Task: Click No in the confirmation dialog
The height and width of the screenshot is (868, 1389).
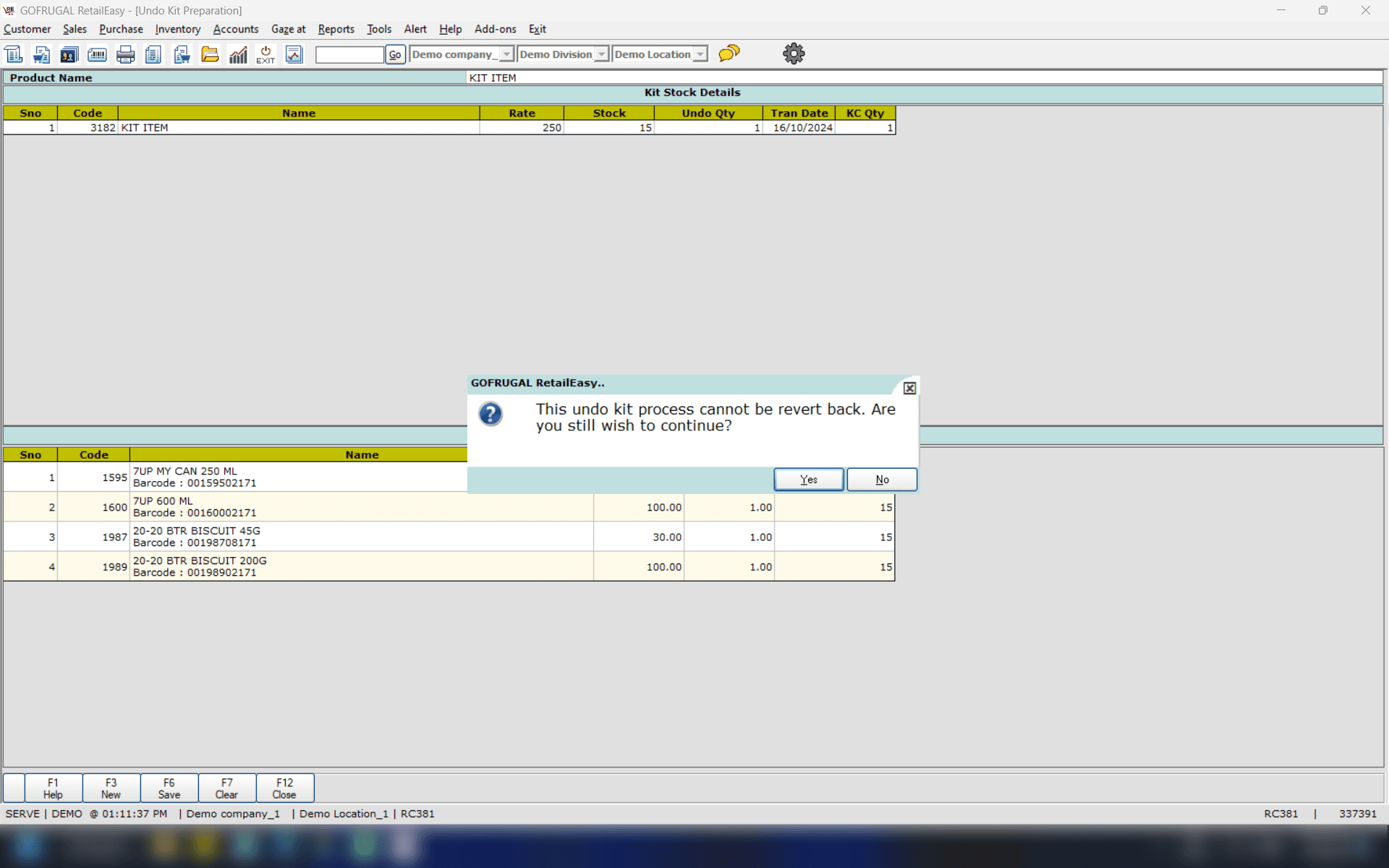Action: (882, 480)
